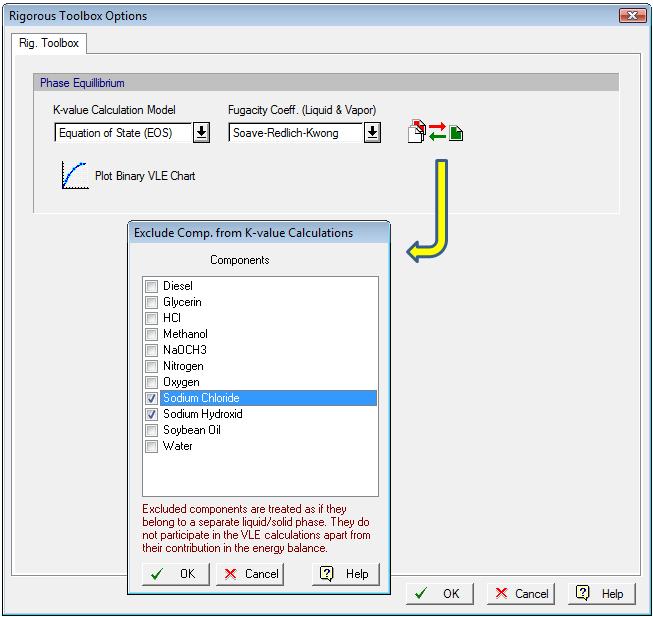
Task: Expand the Fugacity Coeff. dropdown arrow
Action: coord(372,132)
